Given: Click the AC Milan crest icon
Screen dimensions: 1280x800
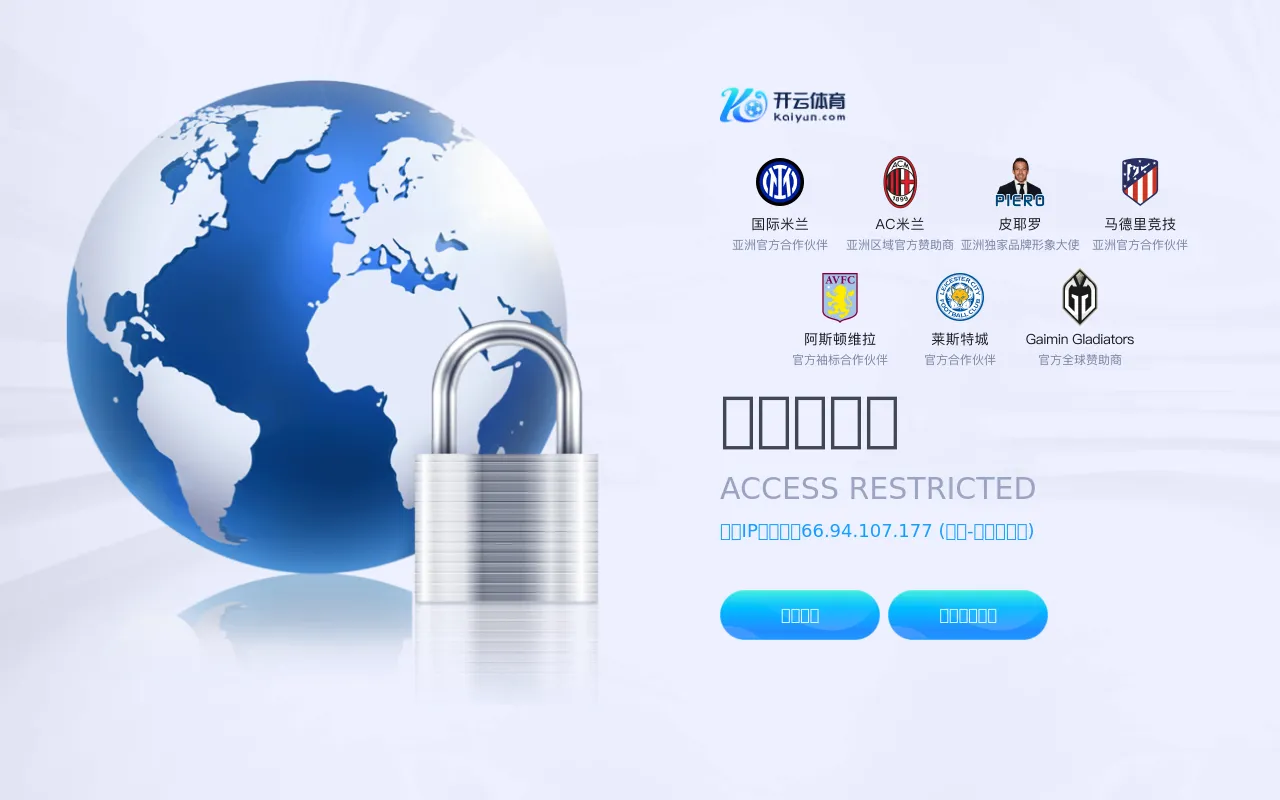Looking at the screenshot, I should [x=900, y=182].
